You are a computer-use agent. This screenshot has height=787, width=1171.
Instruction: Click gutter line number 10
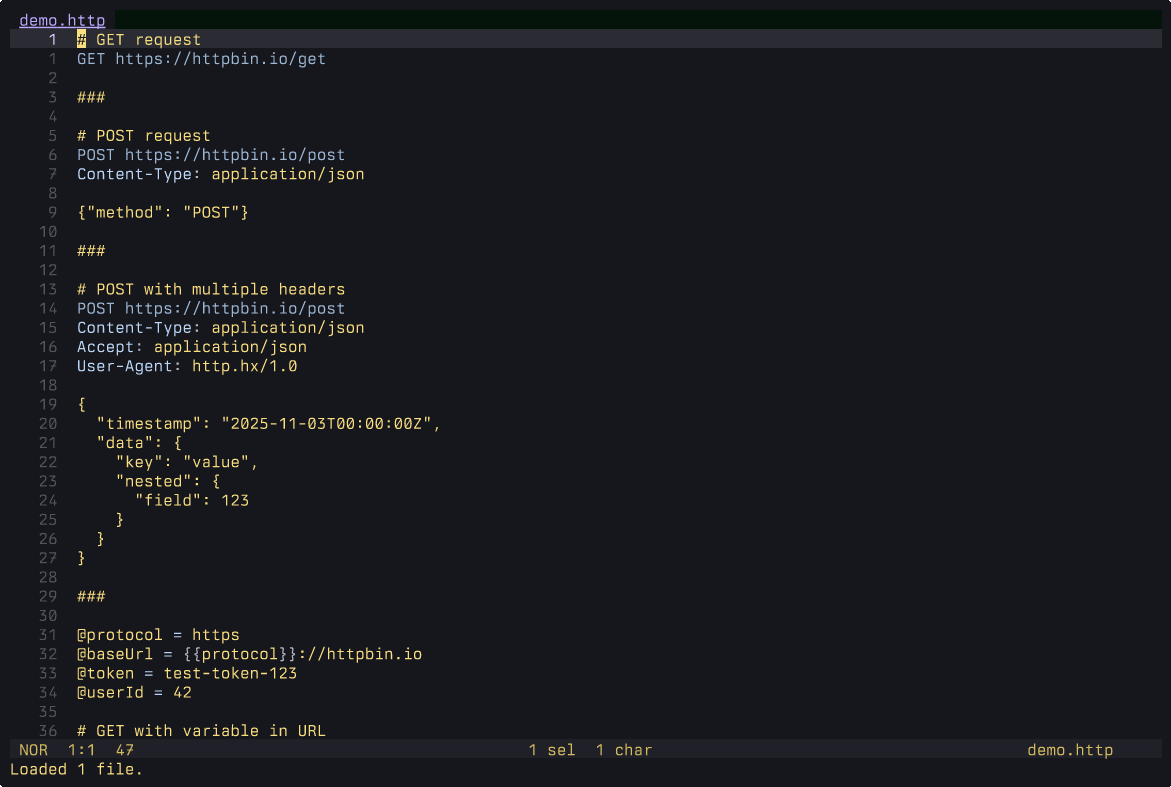pos(48,232)
